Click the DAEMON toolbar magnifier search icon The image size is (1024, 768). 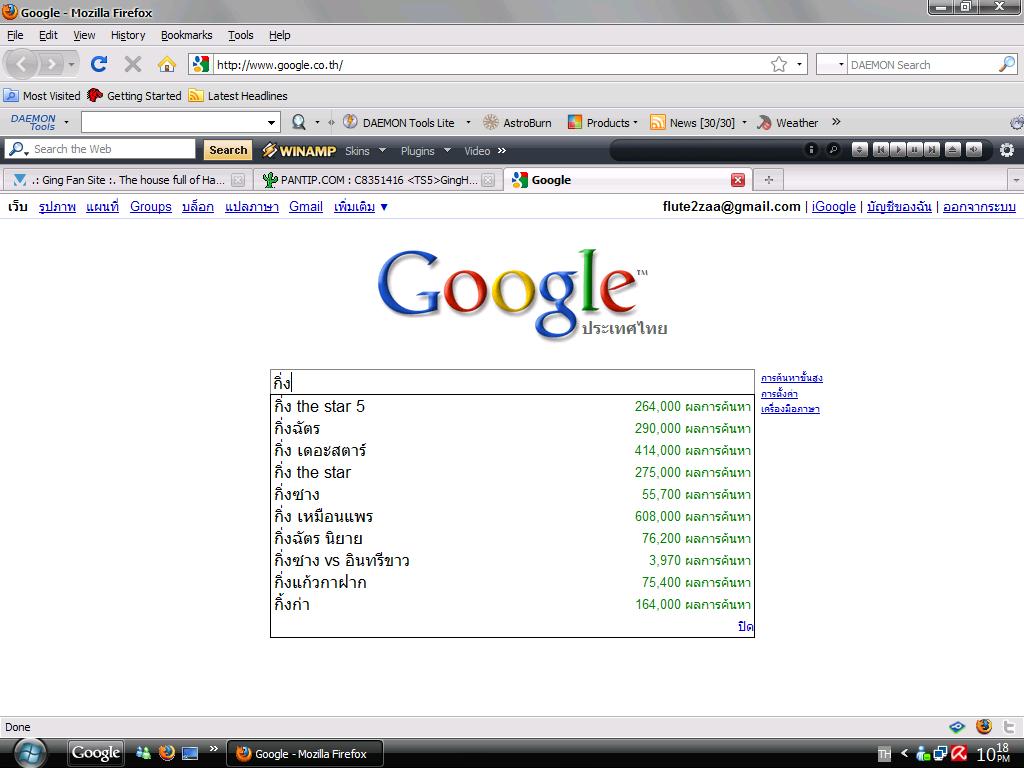coord(298,122)
